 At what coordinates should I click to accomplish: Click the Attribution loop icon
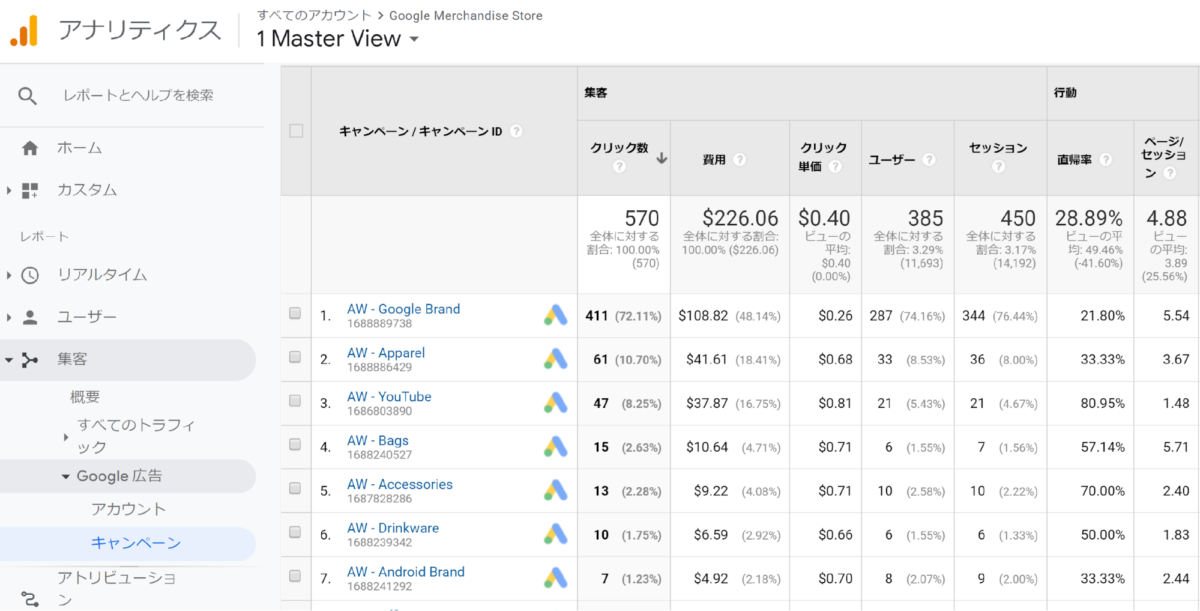[30, 599]
